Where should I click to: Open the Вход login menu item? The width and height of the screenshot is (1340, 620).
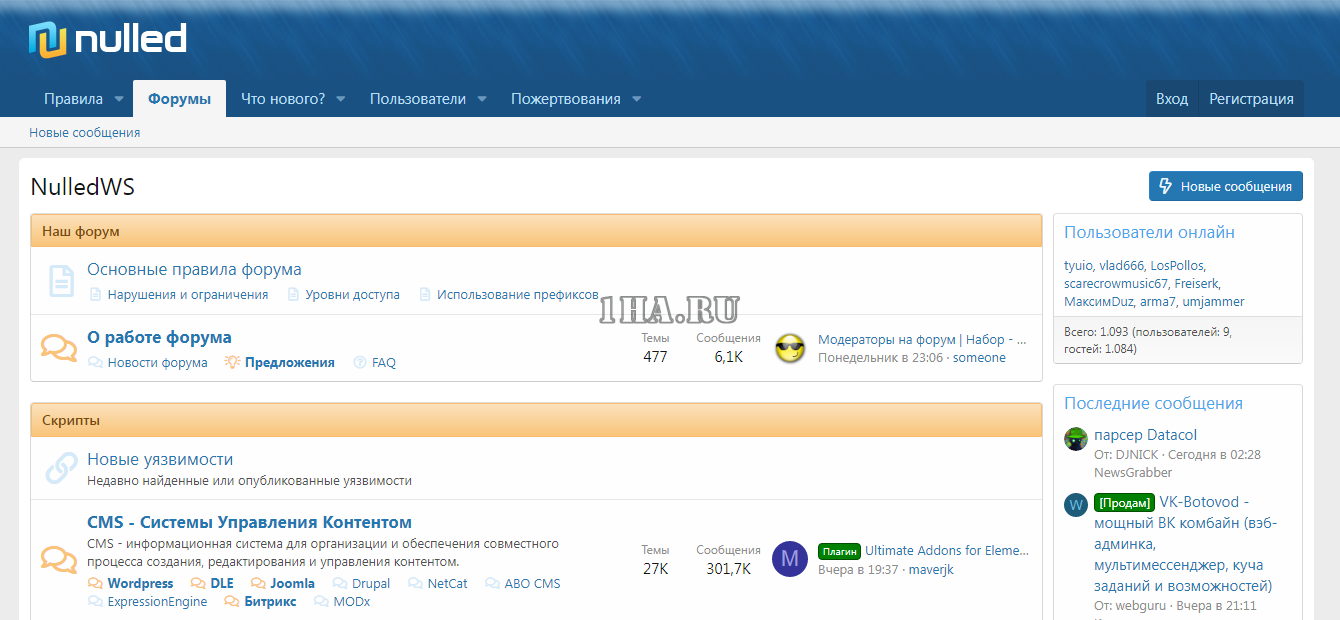1171,99
